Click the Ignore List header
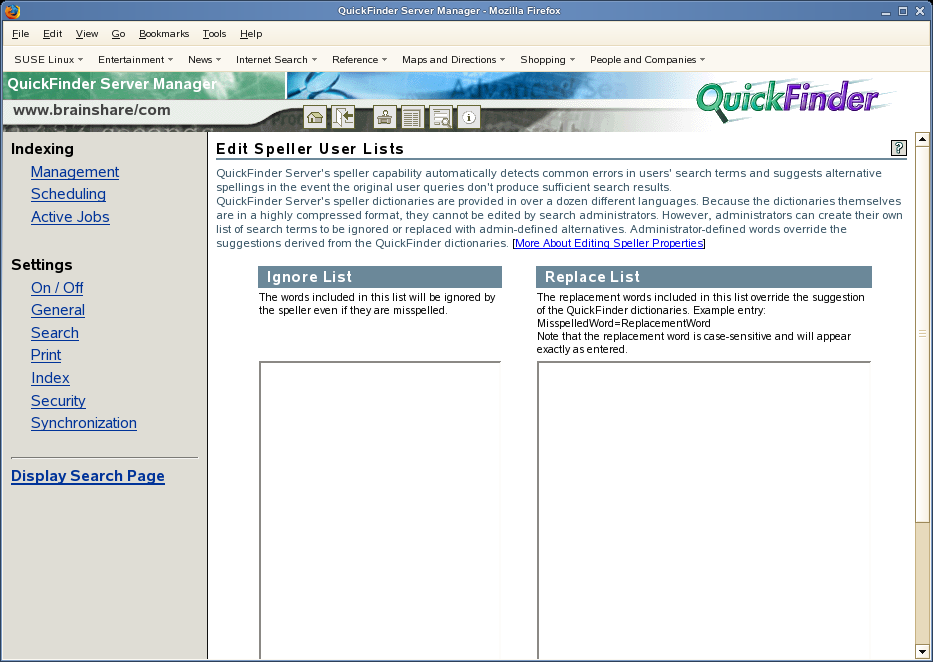 (380, 277)
